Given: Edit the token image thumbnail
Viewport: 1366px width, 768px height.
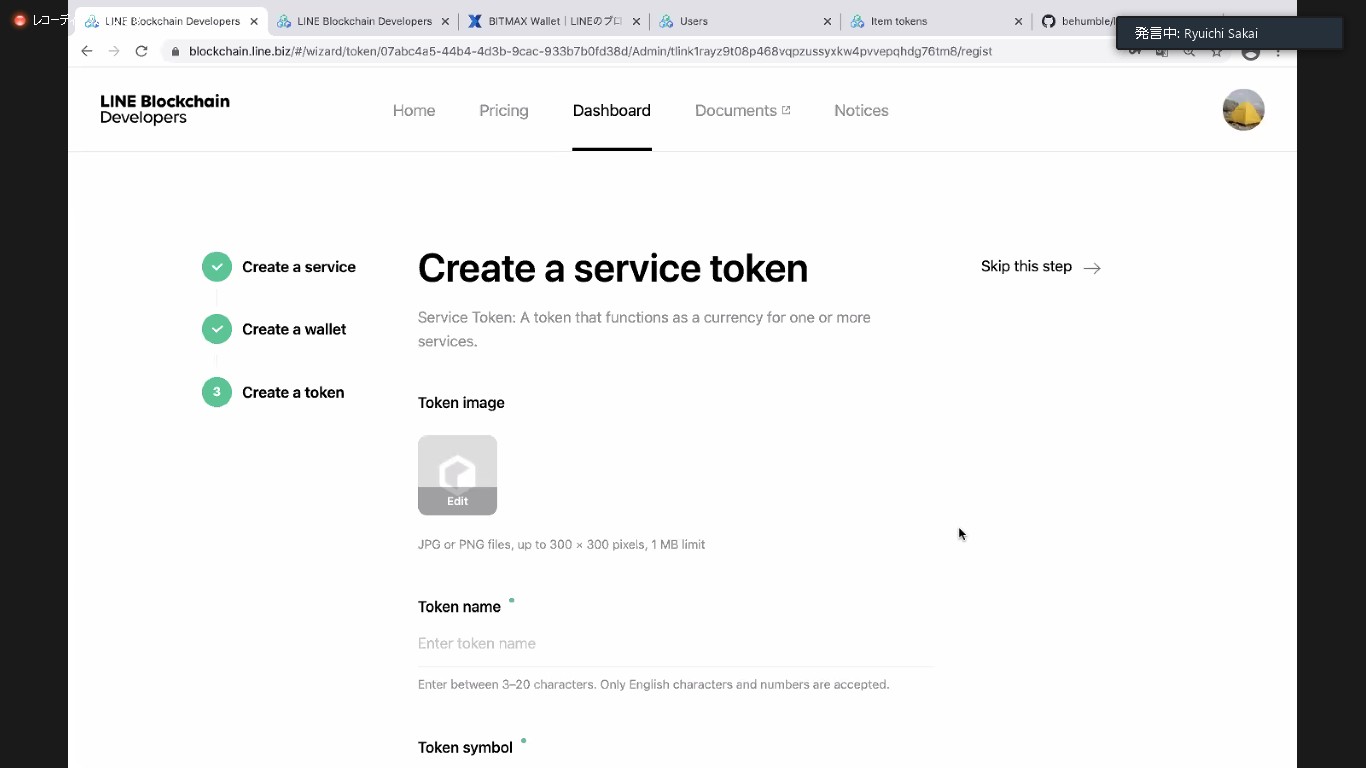Looking at the screenshot, I should 457,474.
